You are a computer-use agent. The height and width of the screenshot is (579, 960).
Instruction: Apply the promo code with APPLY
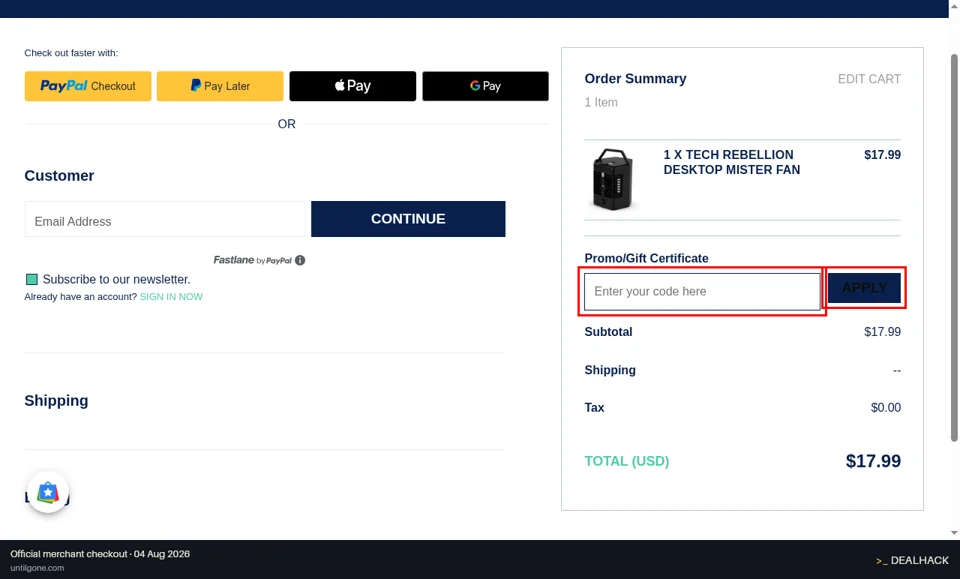click(x=864, y=288)
